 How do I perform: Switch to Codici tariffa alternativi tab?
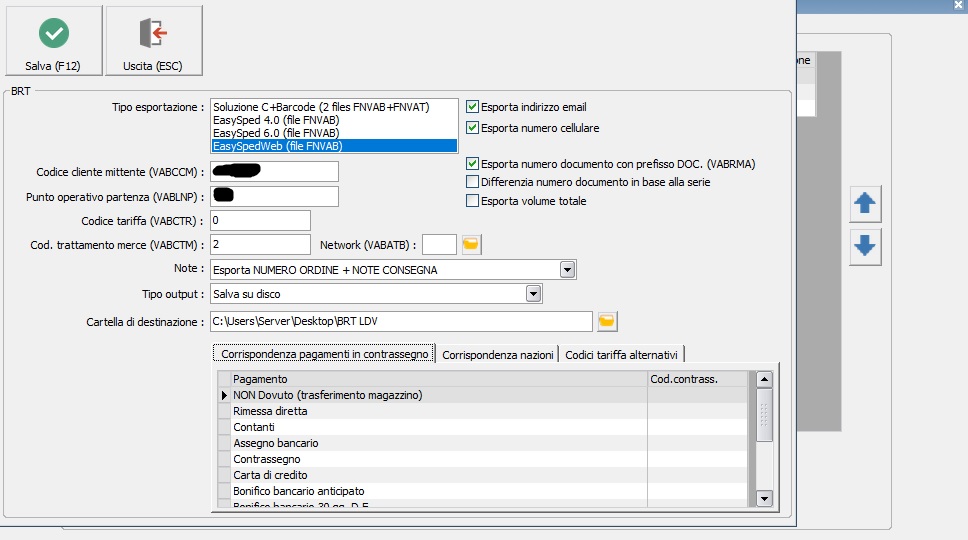pyautogui.click(x=621, y=355)
